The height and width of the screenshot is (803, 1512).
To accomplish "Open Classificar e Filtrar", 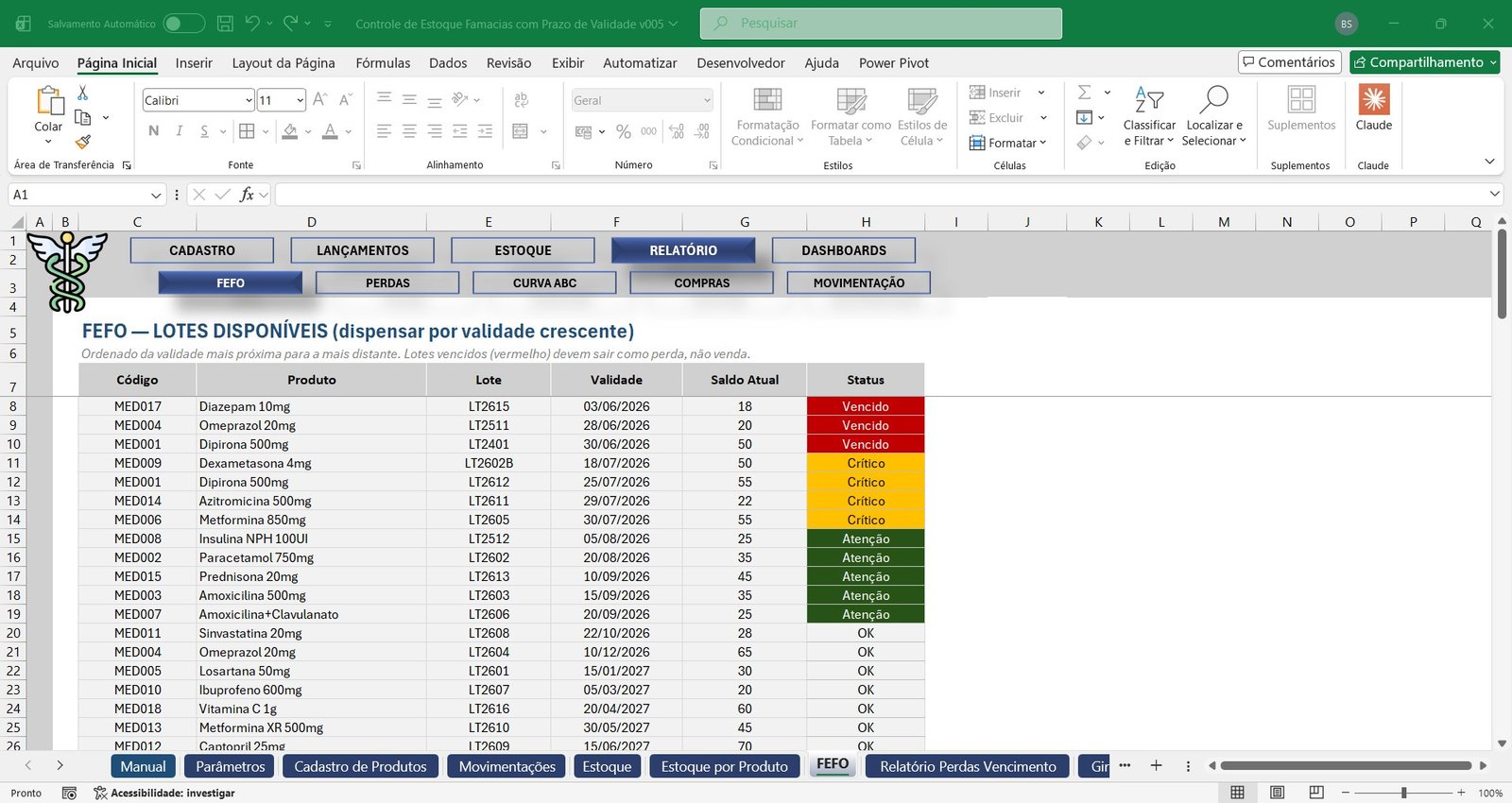I will point(1149,117).
